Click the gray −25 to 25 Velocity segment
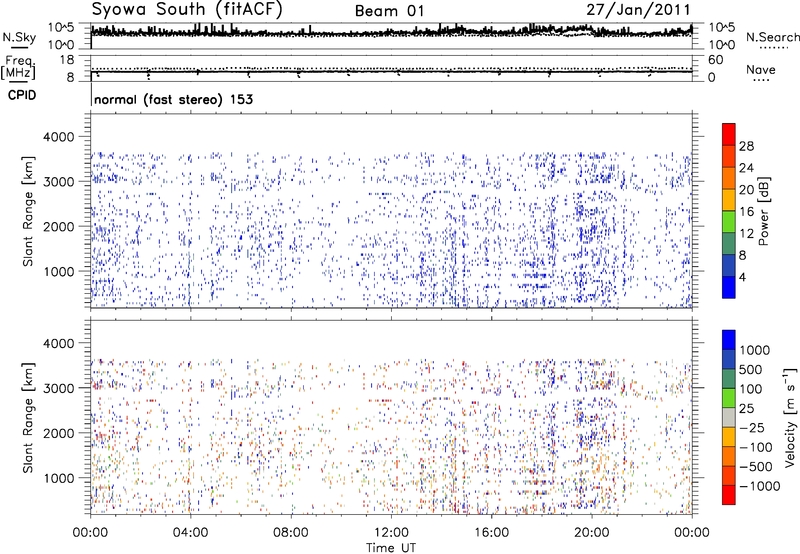The width and height of the screenshot is (800, 554). (x=729, y=417)
